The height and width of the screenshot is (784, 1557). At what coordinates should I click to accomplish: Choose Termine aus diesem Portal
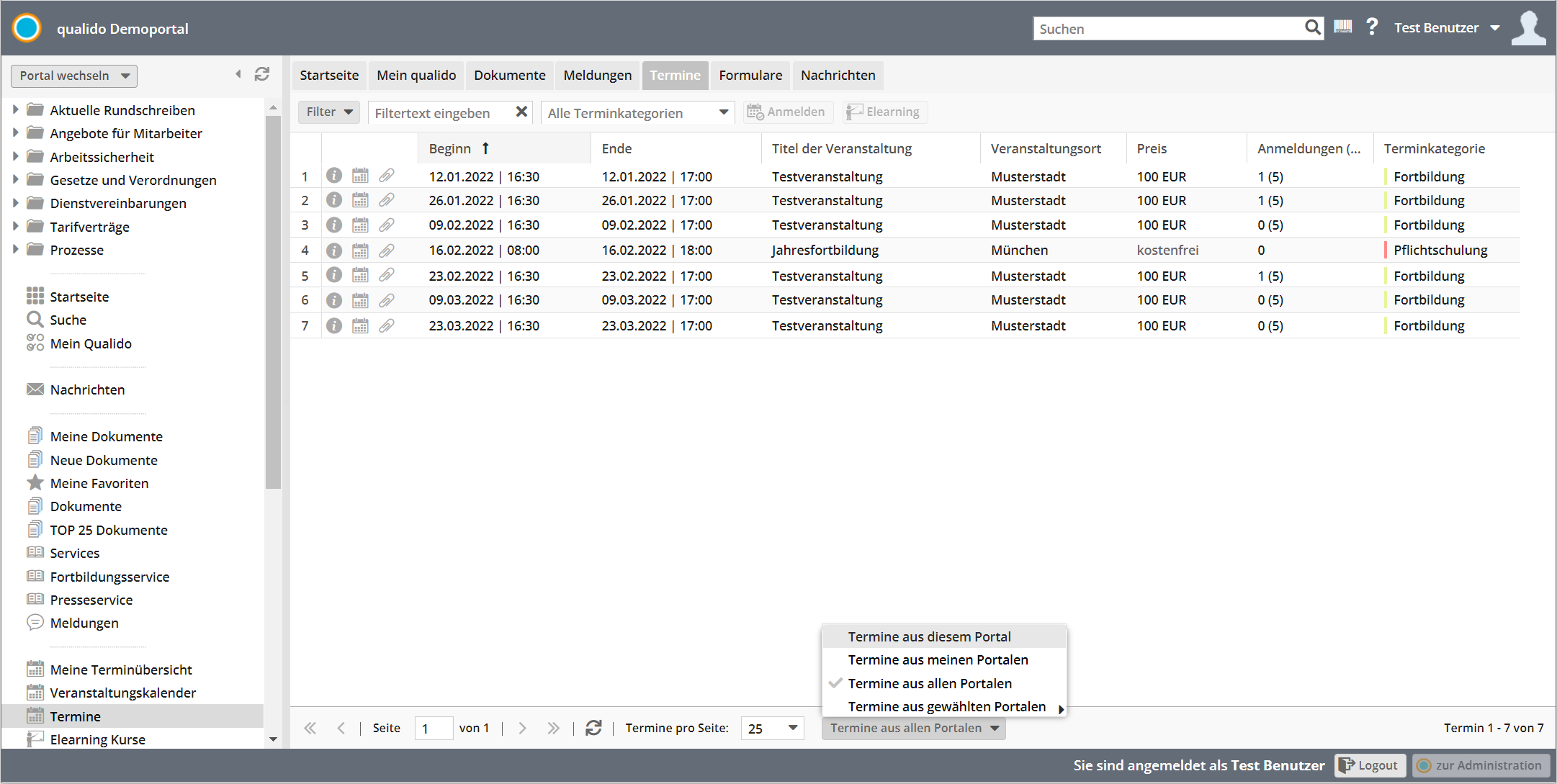click(929, 636)
